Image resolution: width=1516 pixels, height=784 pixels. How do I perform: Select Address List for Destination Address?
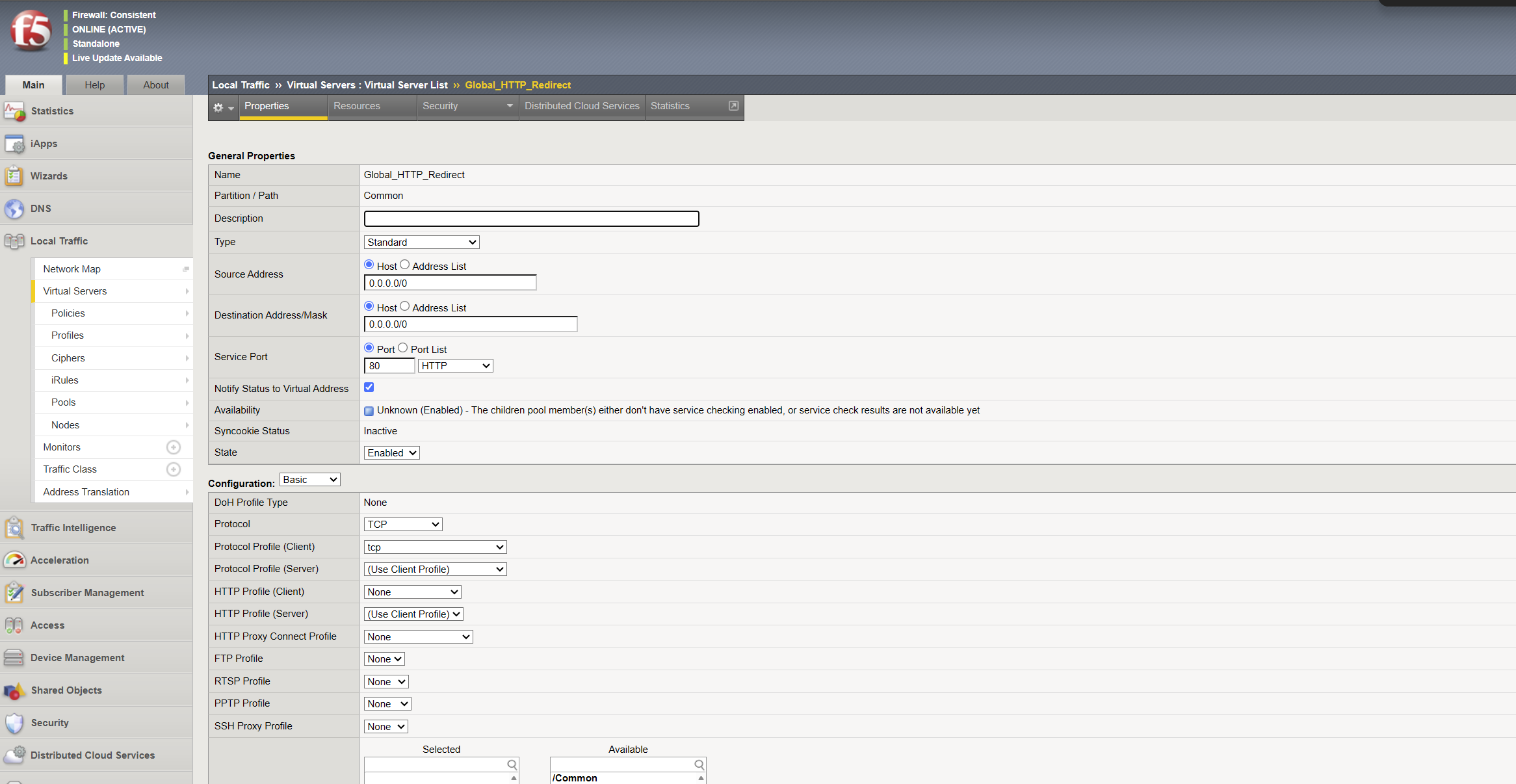point(404,306)
